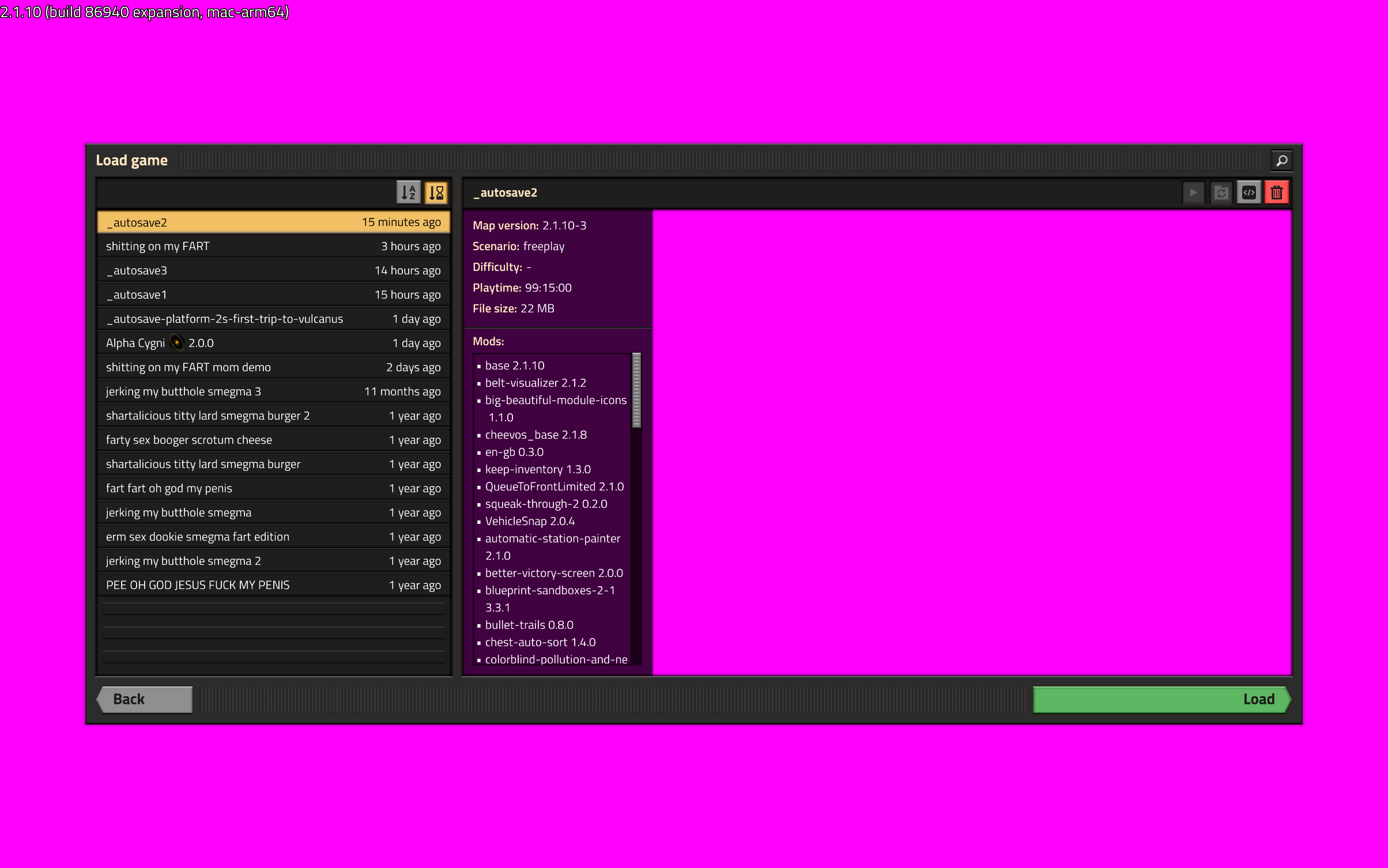The width and height of the screenshot is (1388, 868).
Task: Open the code brackets icon button
Action: click(x=1249, y=193)
